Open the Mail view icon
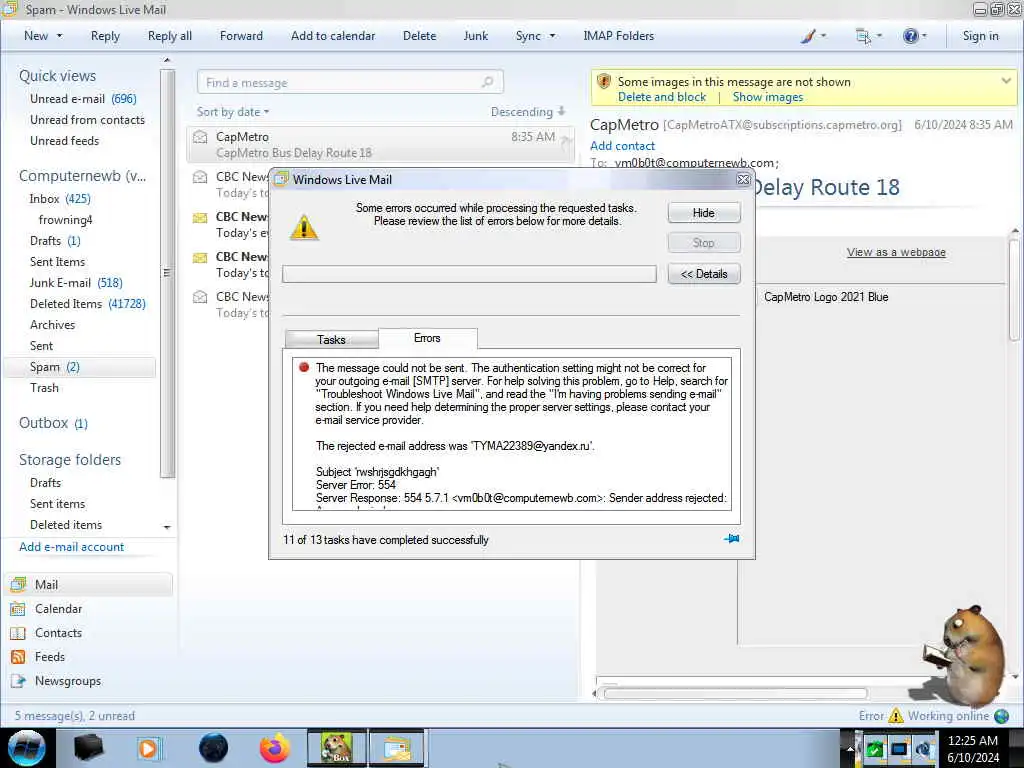 [x=18, y=584]
